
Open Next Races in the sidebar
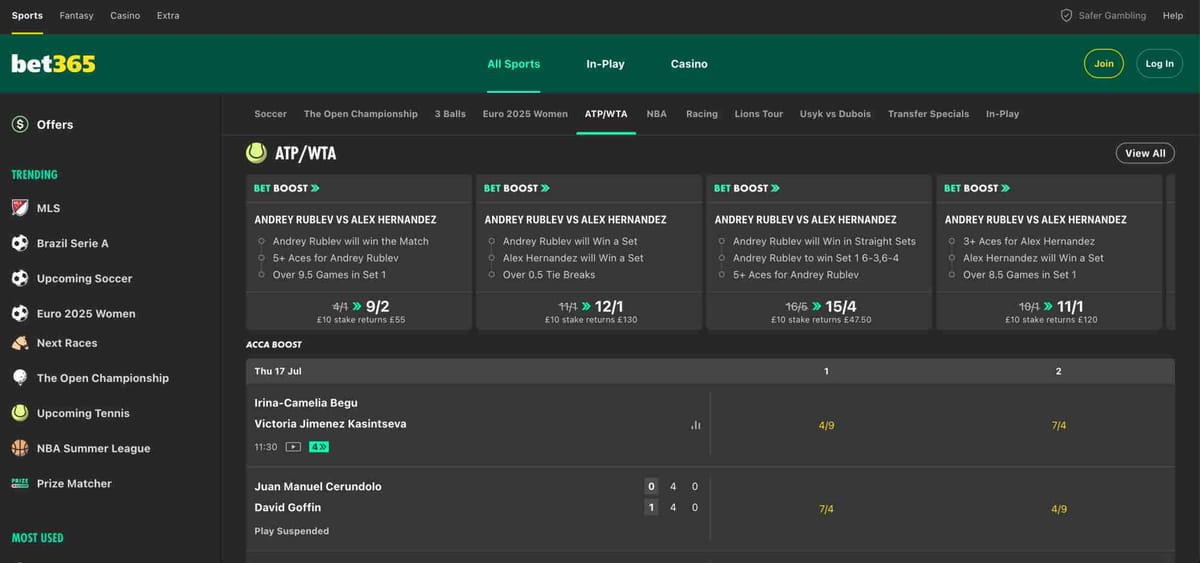pyautogui.click(x=67, y=343)
